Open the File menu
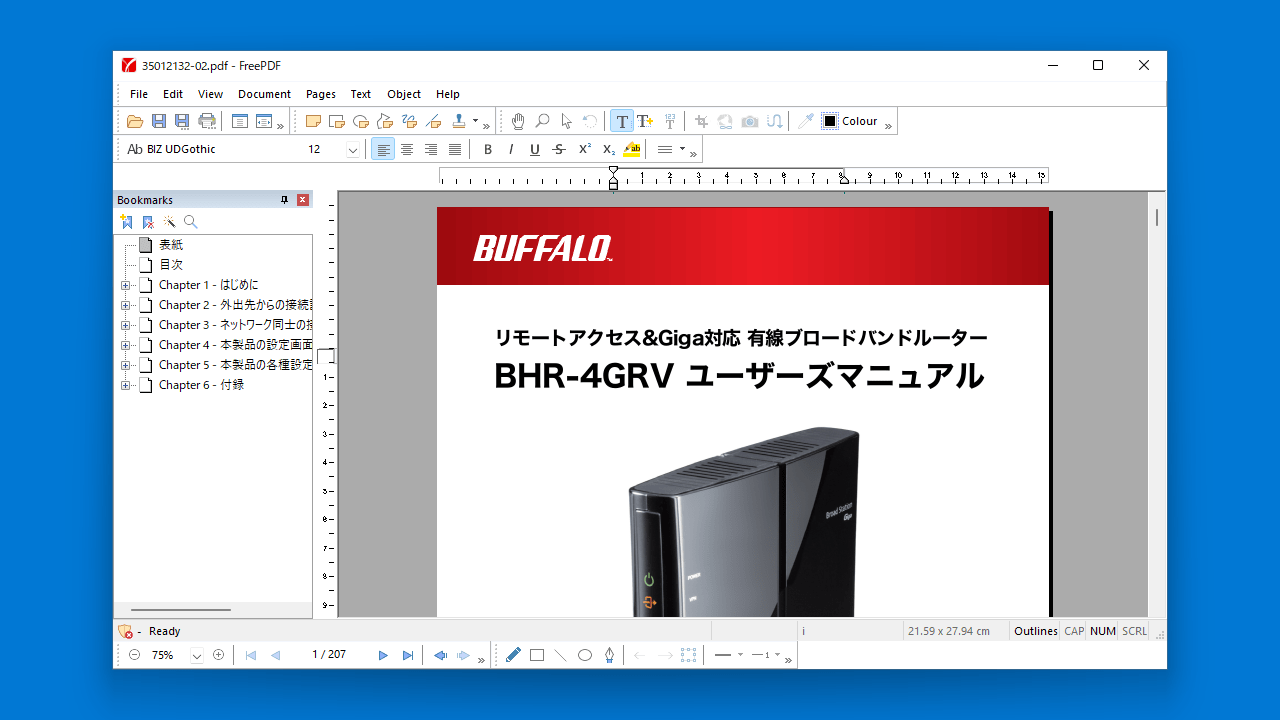This screenshot has height=720, width=1280. (x=139, y=94)
